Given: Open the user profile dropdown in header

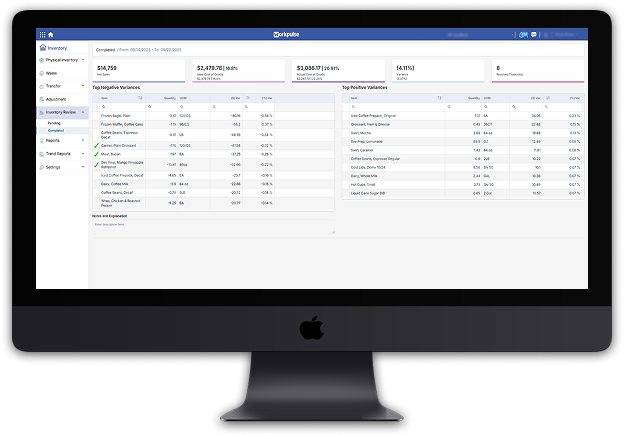Looking at the screenshot, I should pyautogui.click(x=567, y=35).
